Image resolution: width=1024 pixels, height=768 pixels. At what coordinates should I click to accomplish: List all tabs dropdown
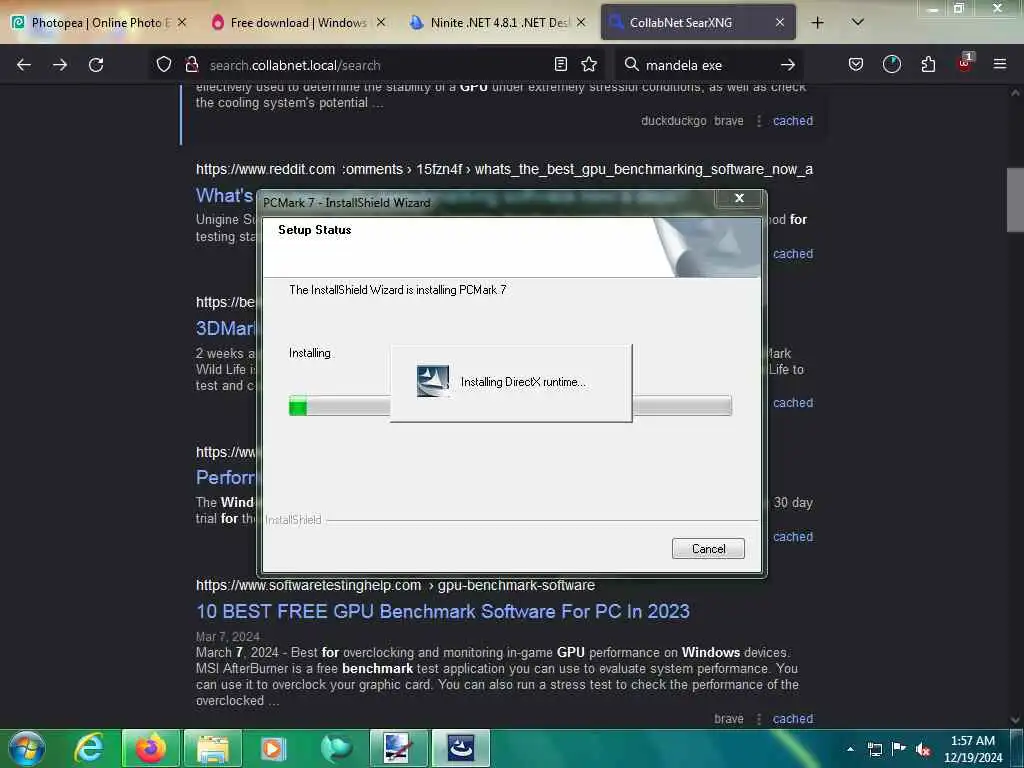coord(858,22)
